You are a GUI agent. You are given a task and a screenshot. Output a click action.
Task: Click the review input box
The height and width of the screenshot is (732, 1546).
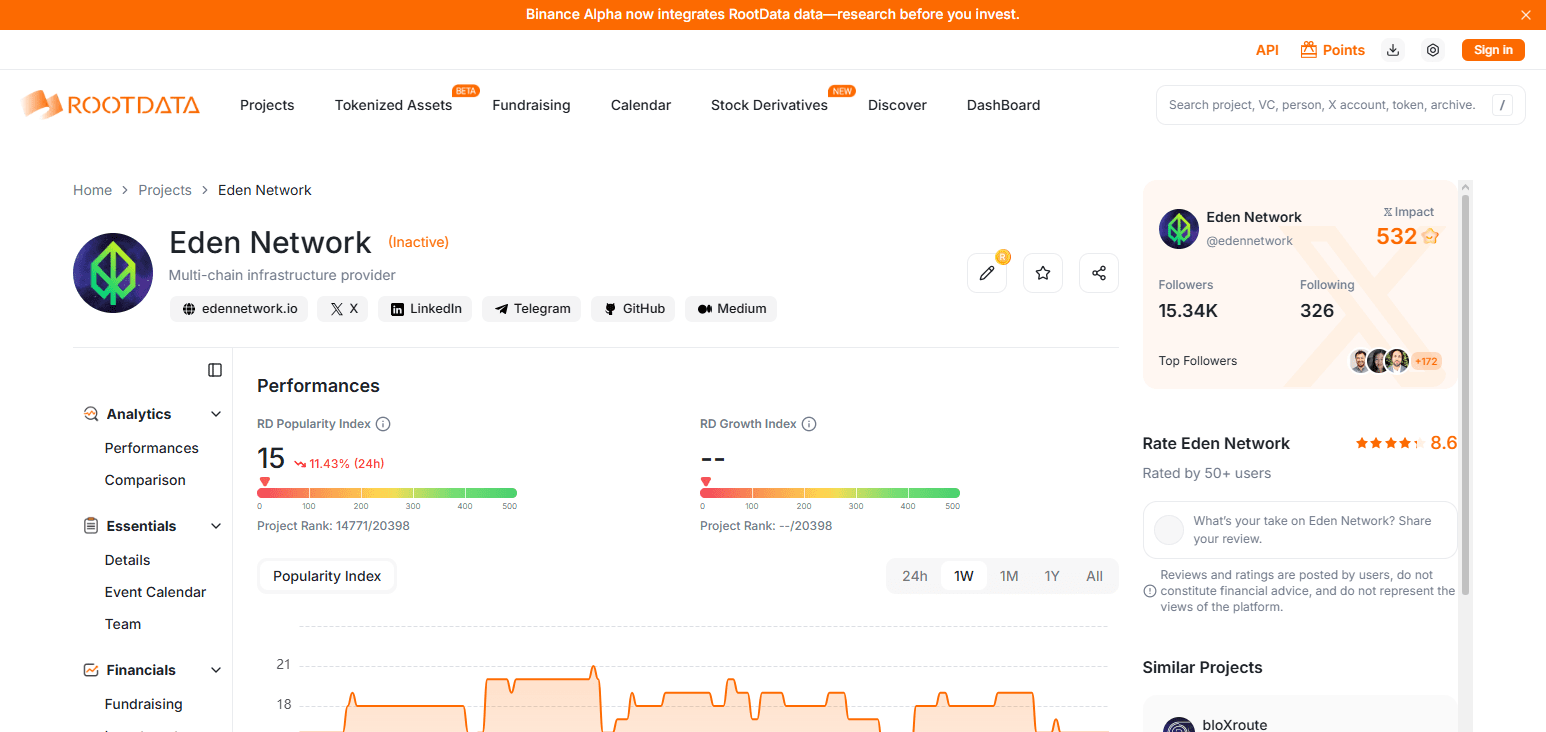pyautogui.click(x=1300, y=530)
